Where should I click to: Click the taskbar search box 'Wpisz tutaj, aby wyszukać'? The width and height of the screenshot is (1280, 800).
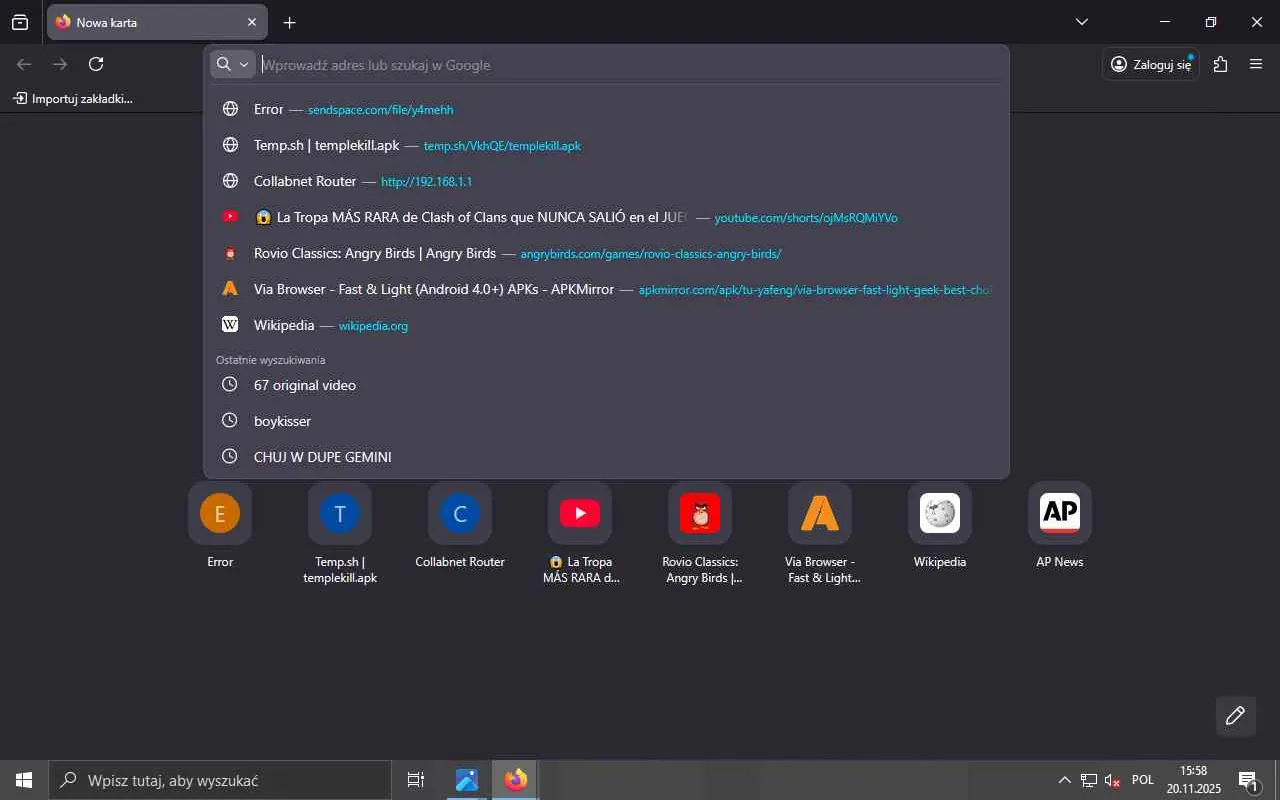point(220,780)
